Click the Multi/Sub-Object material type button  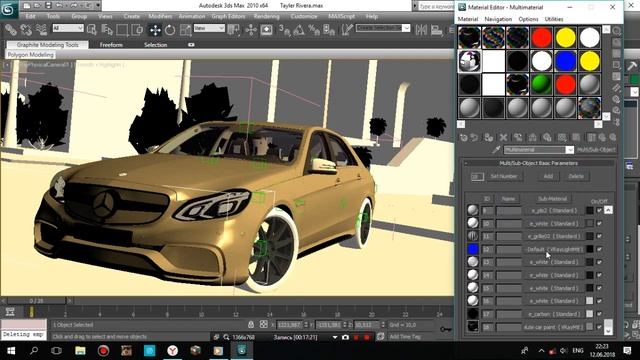tap(596, 150)
